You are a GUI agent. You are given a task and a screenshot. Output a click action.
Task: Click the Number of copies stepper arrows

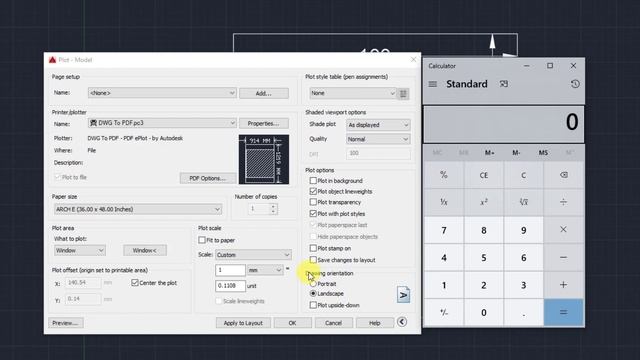[273, 209]
